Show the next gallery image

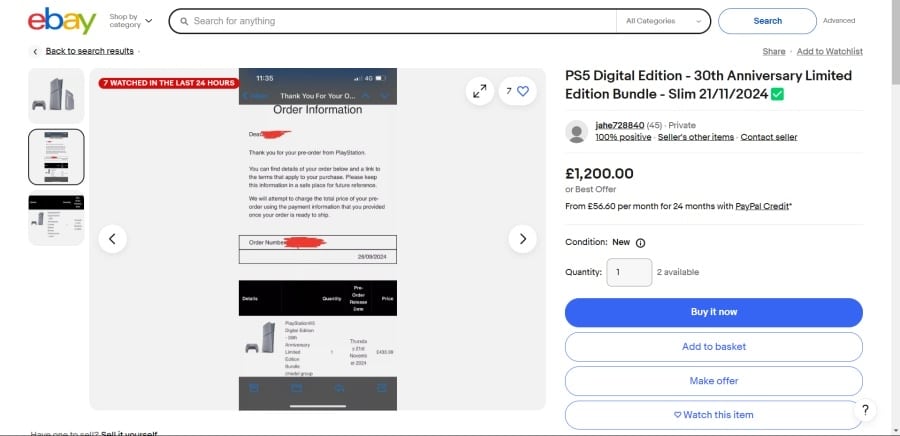coord(522,239)
